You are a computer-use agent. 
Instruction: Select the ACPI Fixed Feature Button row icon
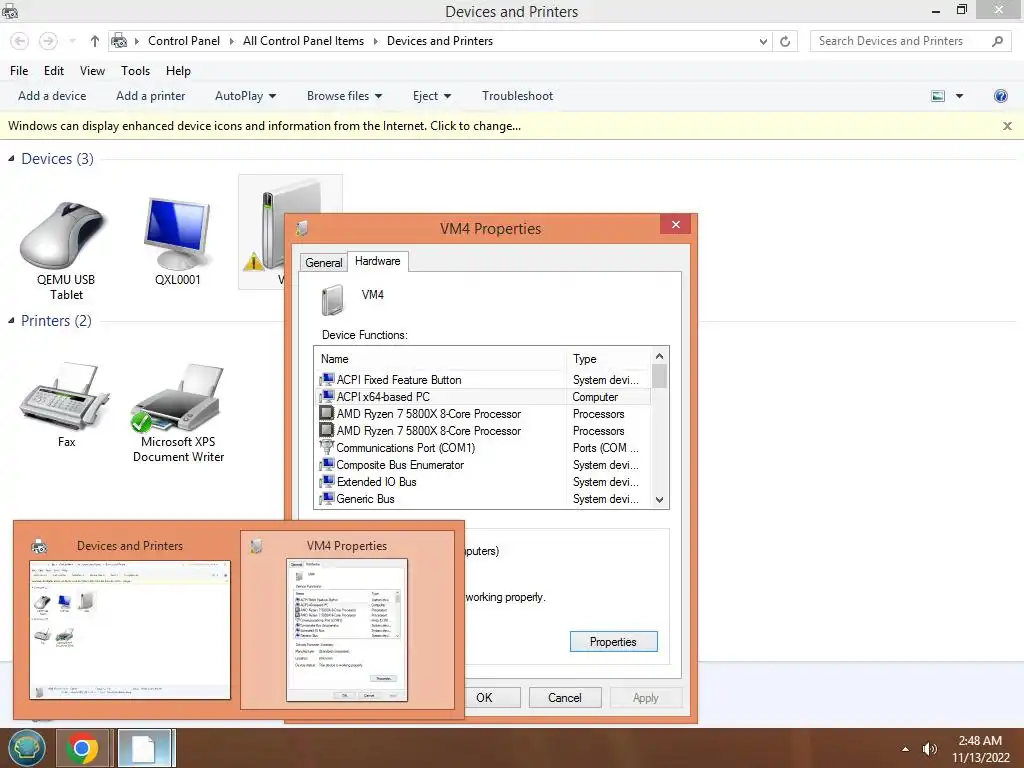click(x=327, y=379)
